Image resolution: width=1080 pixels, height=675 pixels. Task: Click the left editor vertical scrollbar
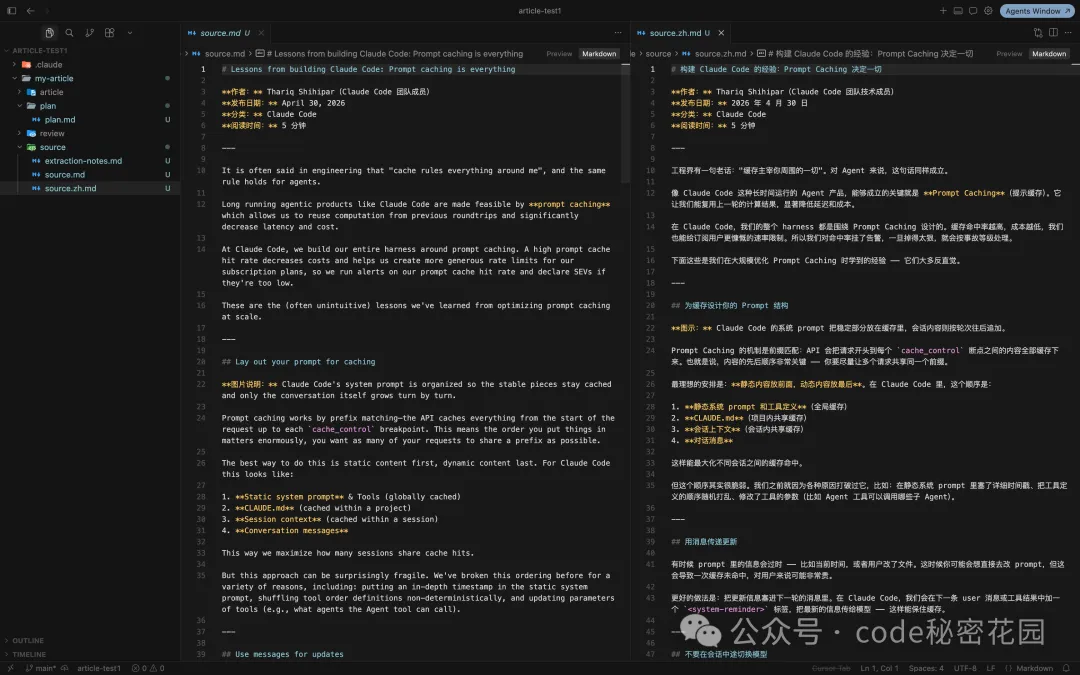pos(625,124)
